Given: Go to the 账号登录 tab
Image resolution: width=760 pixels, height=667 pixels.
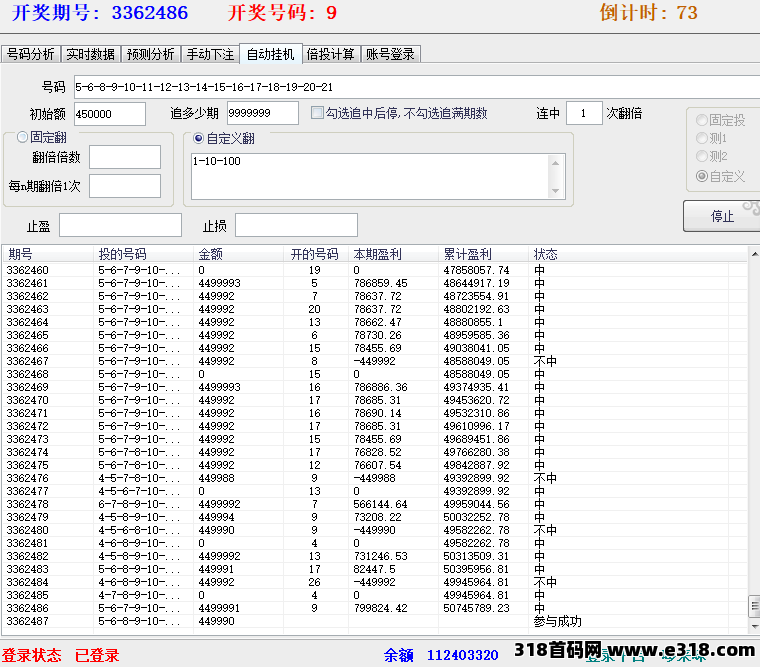Looking at the screenshot, I should [390, 54].
